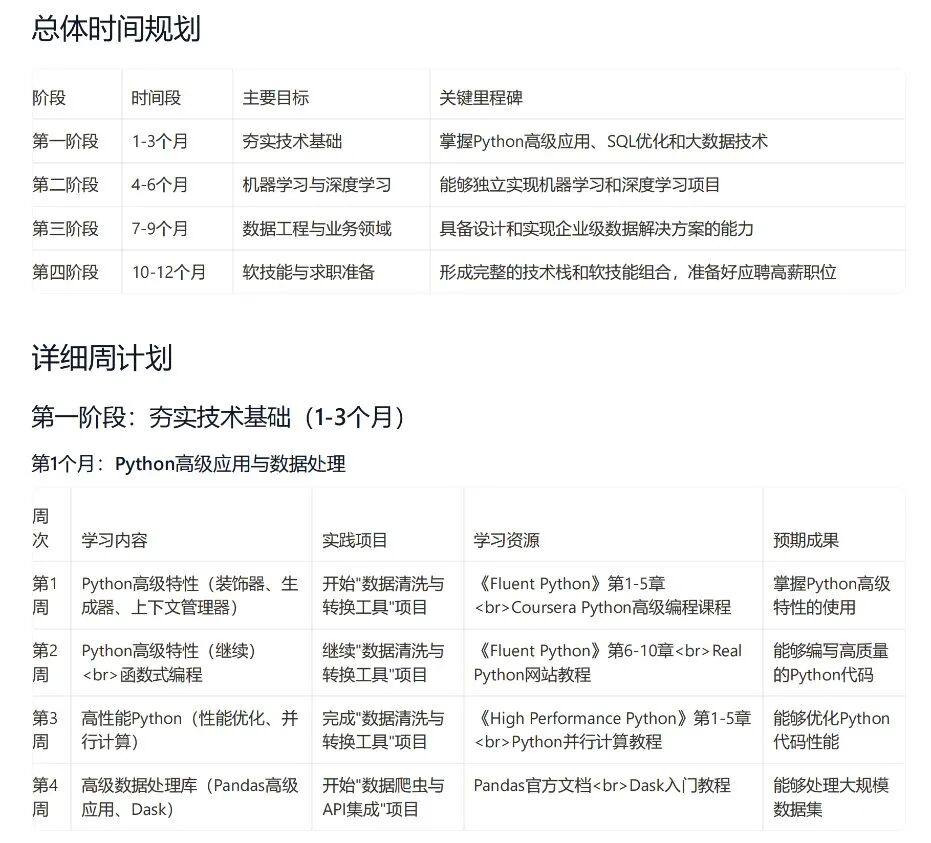Click the column header "实践项目"
The height and width of the screenshot is (843, 931).
click(354, 540)
